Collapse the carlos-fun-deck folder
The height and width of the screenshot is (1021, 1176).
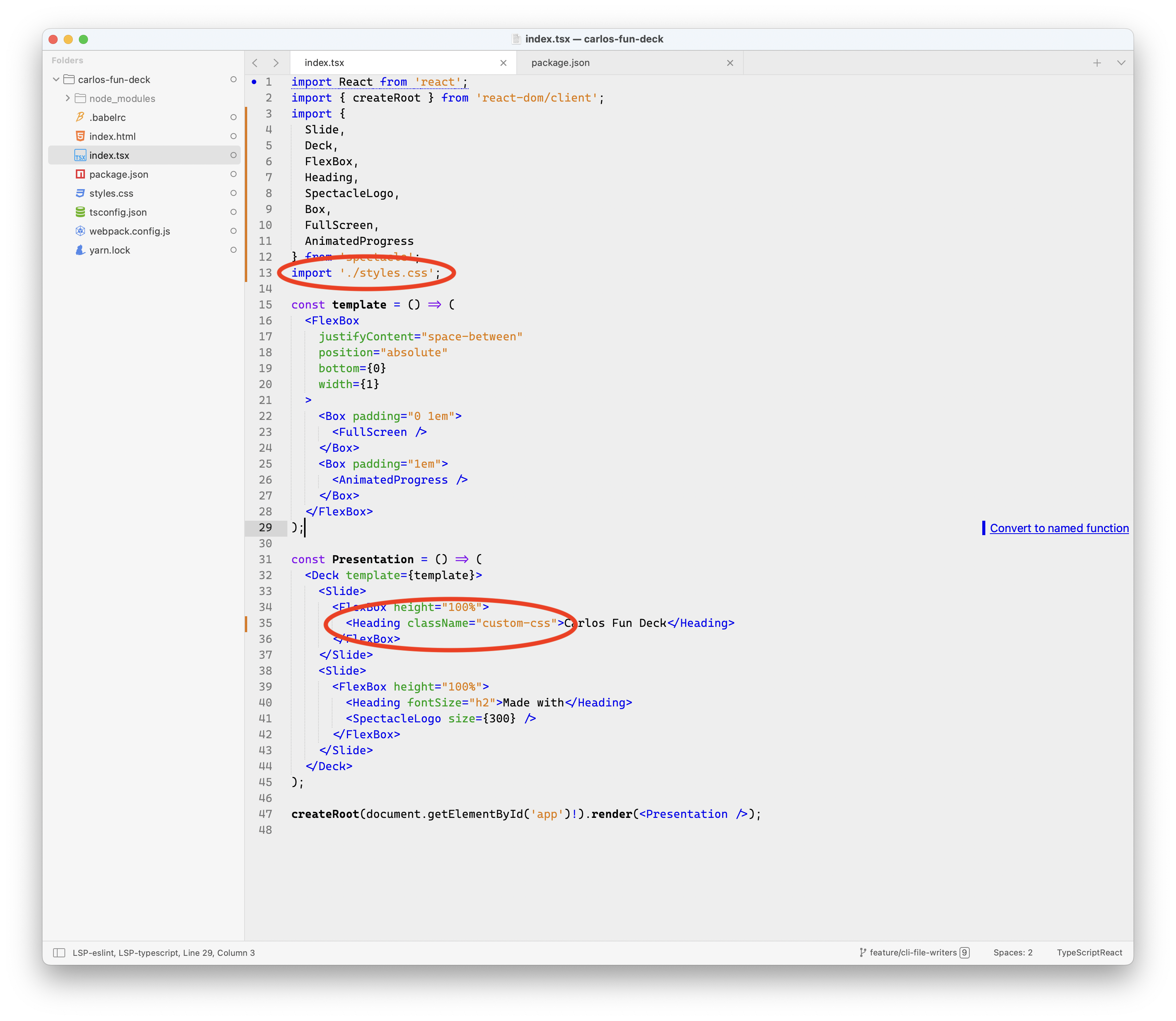click(x=56, y=79)
